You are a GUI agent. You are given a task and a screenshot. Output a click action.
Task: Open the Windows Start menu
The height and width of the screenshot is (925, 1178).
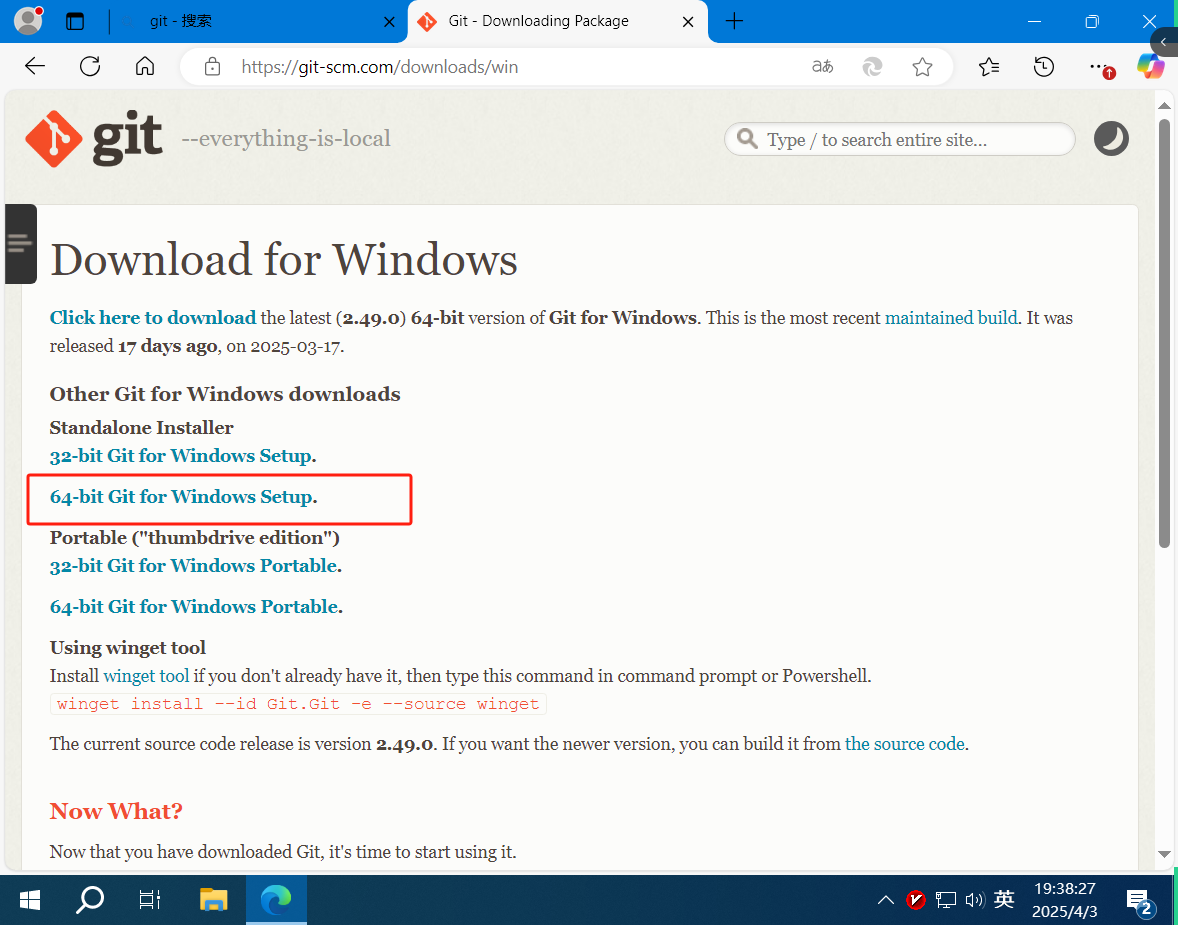[x=30, y=899]
